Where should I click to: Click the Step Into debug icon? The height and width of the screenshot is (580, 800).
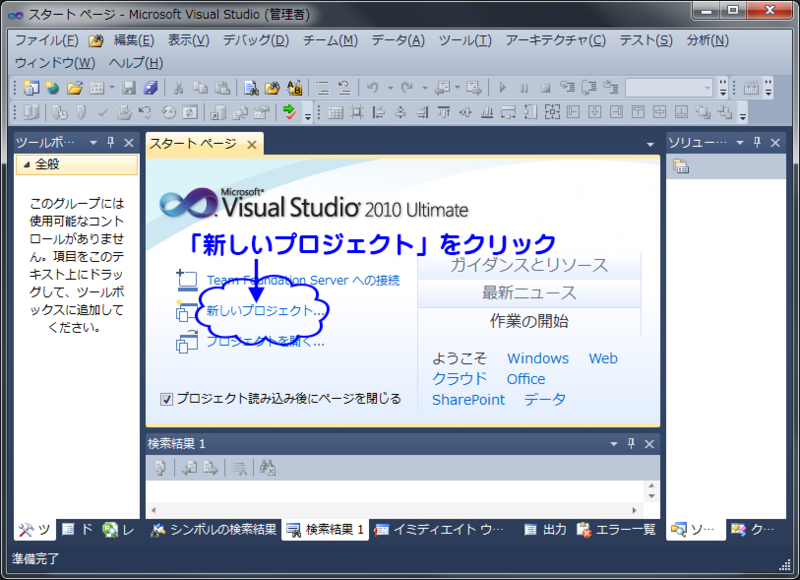pyautogui.click(x=567, y=88)
